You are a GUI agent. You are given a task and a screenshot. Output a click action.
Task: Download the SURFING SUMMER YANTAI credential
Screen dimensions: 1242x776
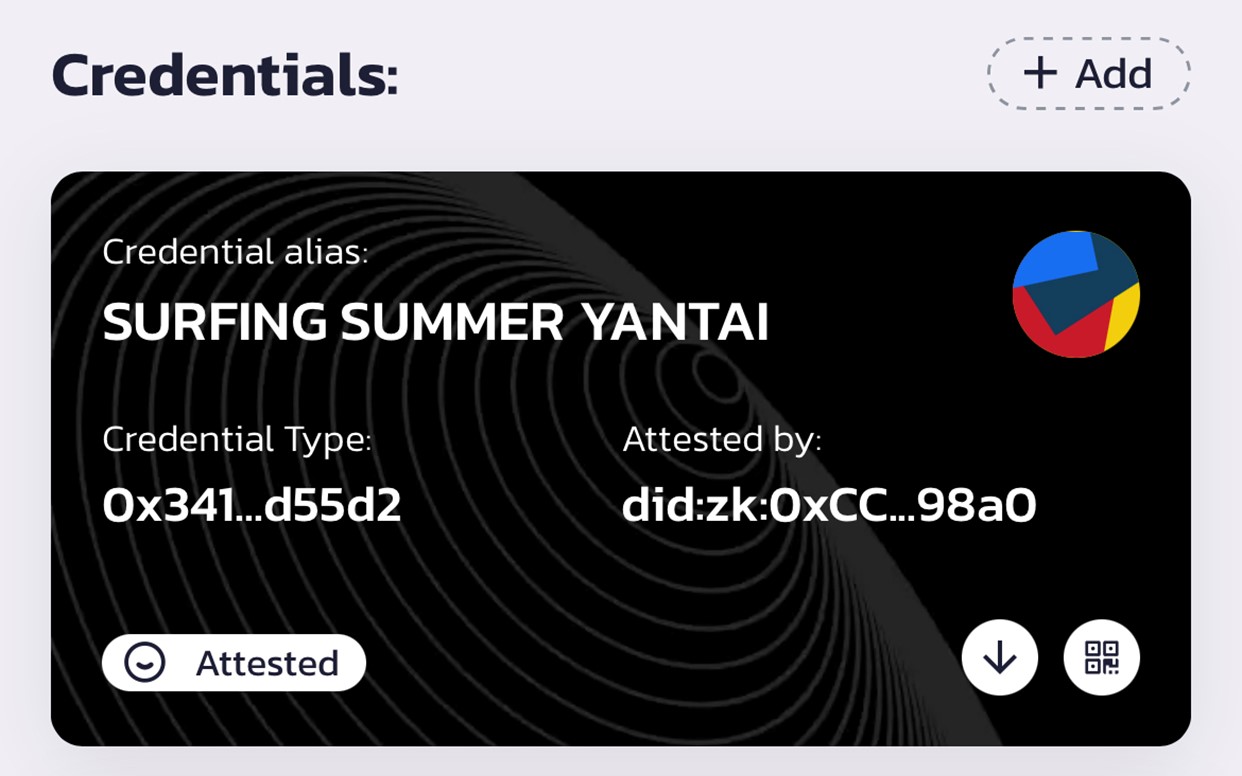click(x=1000, y=657)
